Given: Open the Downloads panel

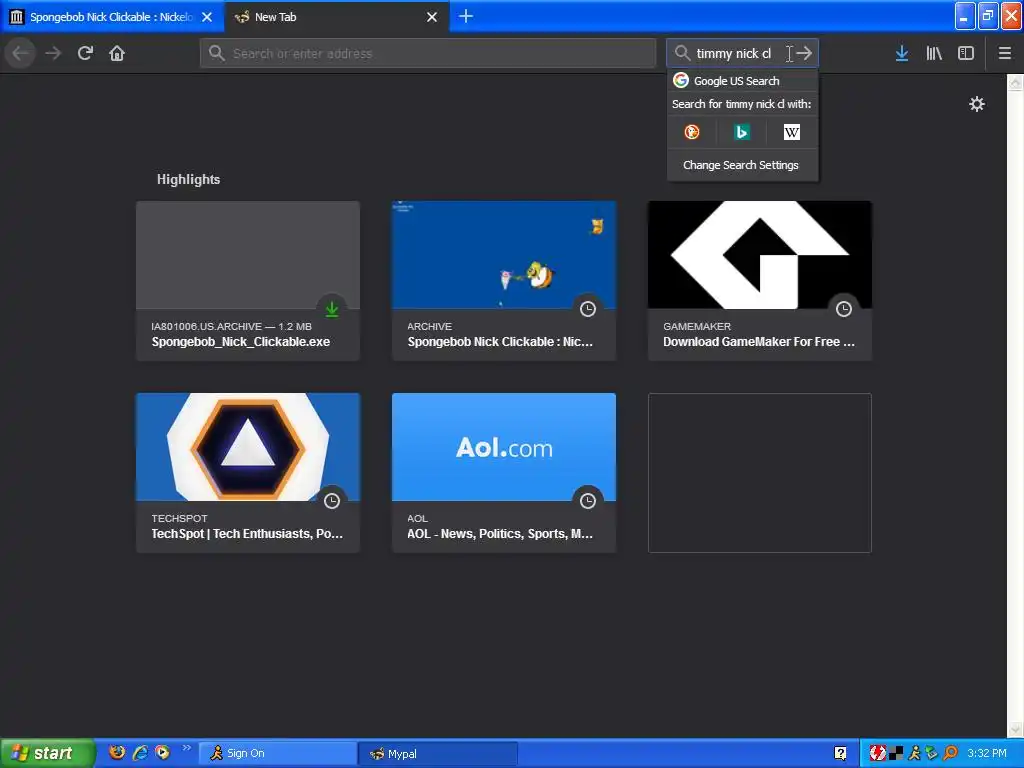Looking at the screenshot, I should (x=902, y=53).
